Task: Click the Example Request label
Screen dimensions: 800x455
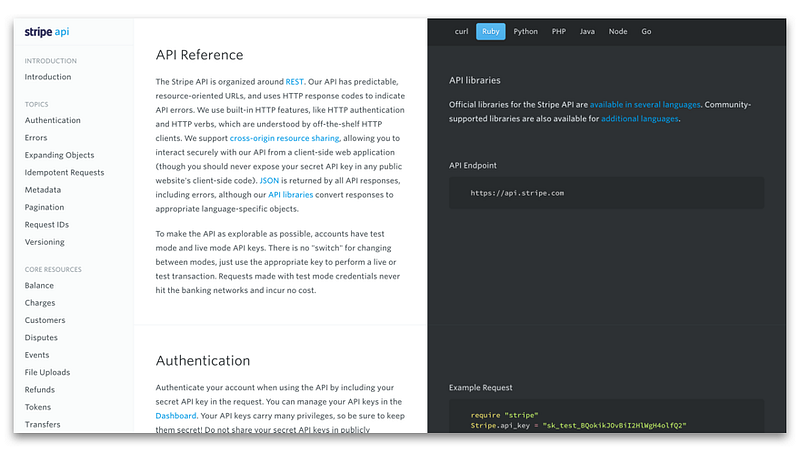Action: pos(481,388)
